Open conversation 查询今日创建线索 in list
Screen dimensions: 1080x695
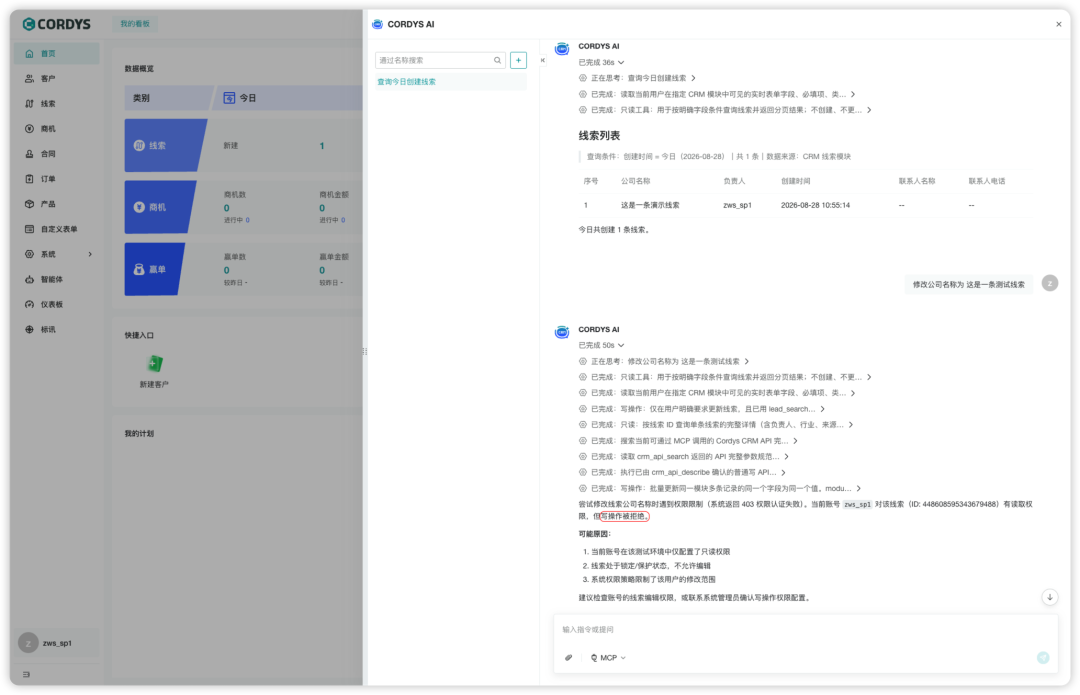450,82
